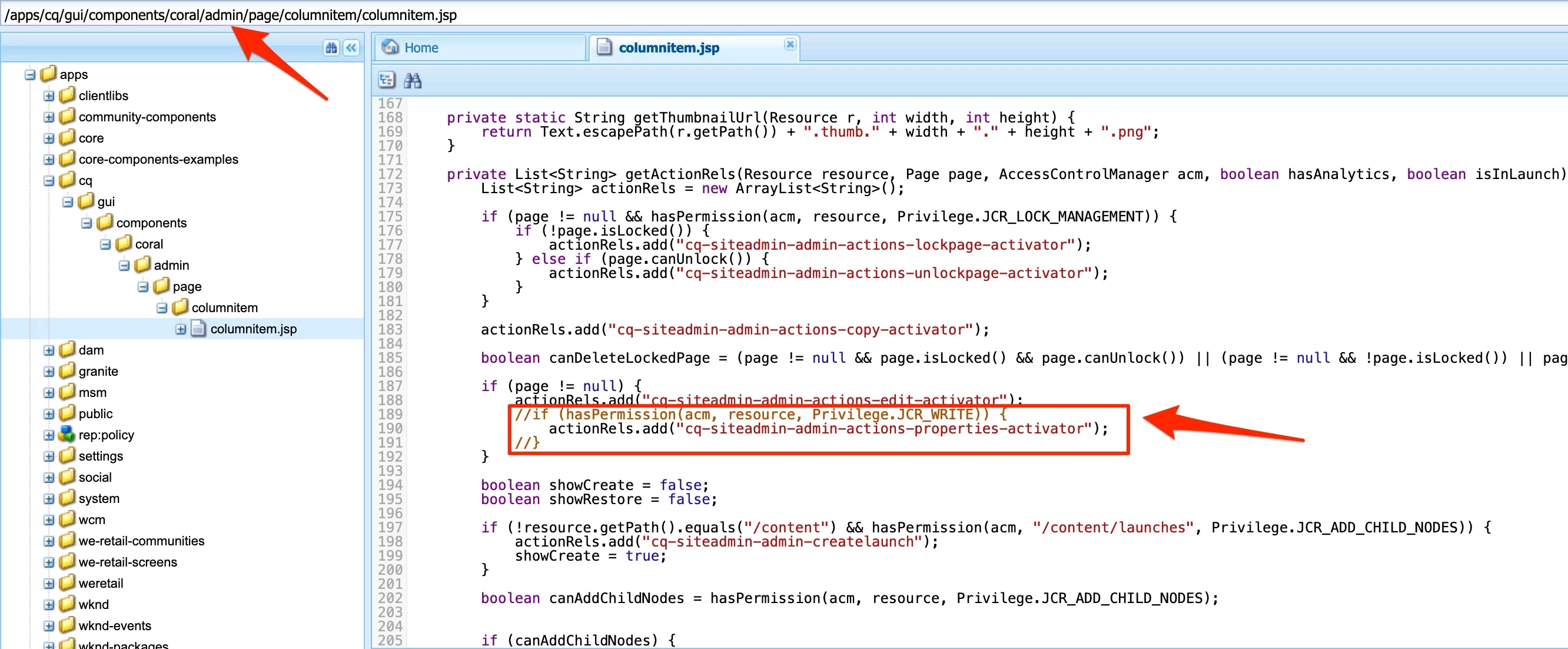Select the columnitem.jsp editor tab
The image size is (1568, 649).
pyautogui.click(x=669, y=48)
